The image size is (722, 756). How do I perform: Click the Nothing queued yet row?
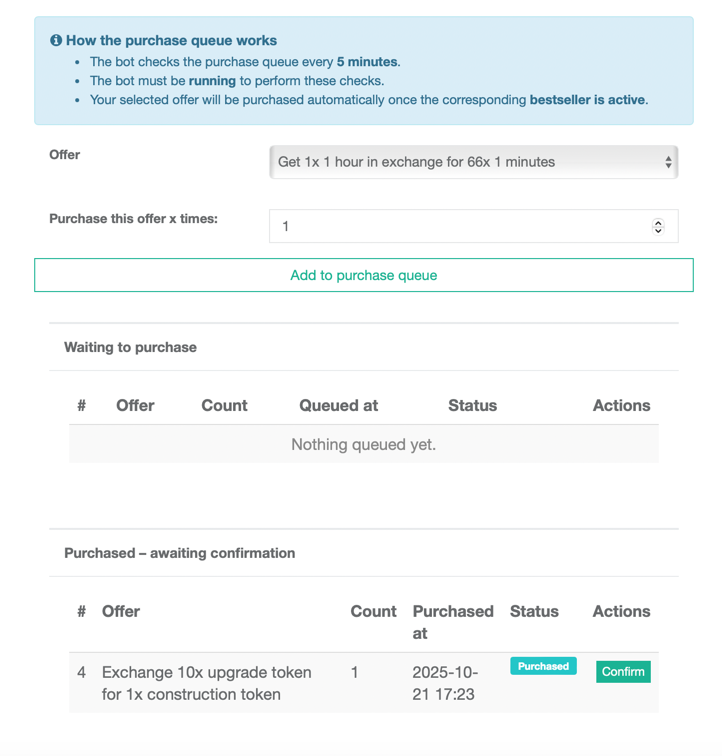(363, 444)
